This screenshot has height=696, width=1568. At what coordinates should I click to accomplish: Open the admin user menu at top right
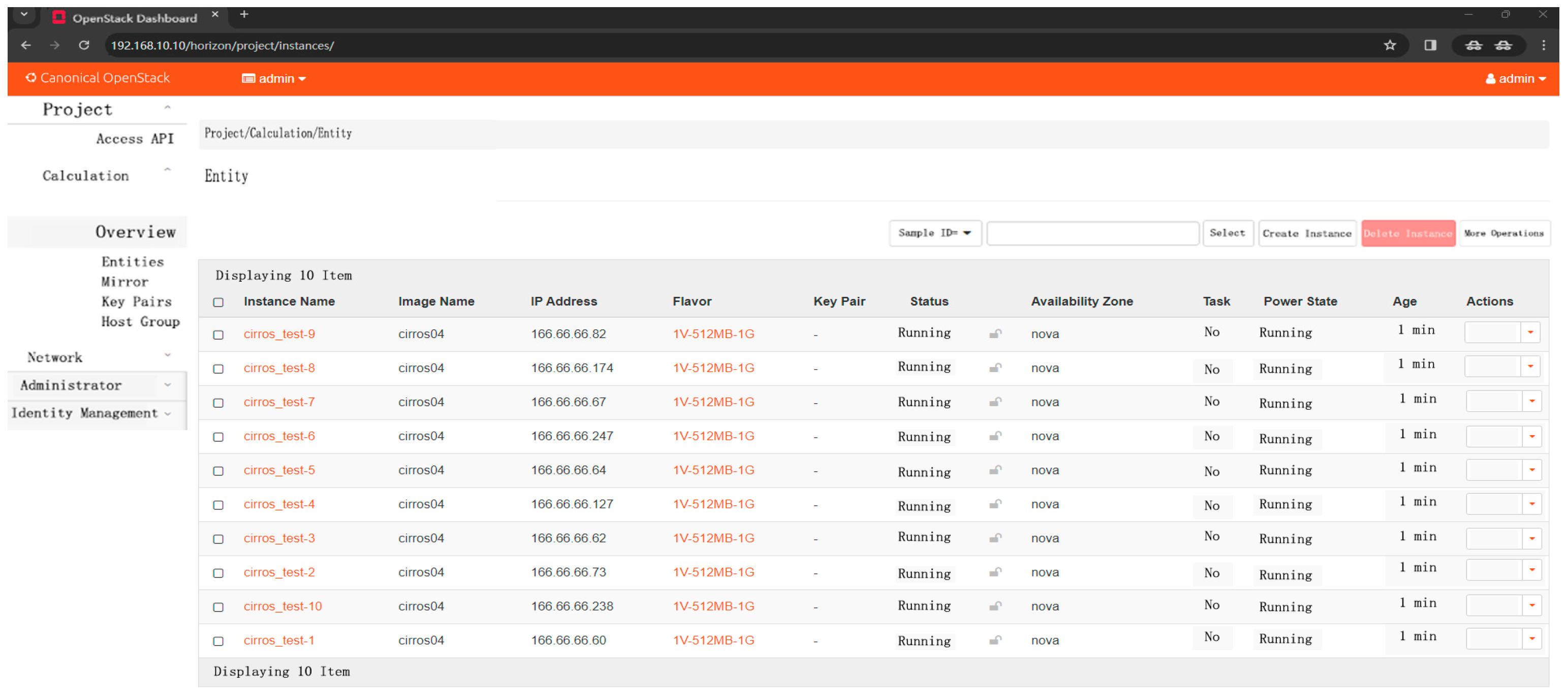click(x=1515, y=79)
